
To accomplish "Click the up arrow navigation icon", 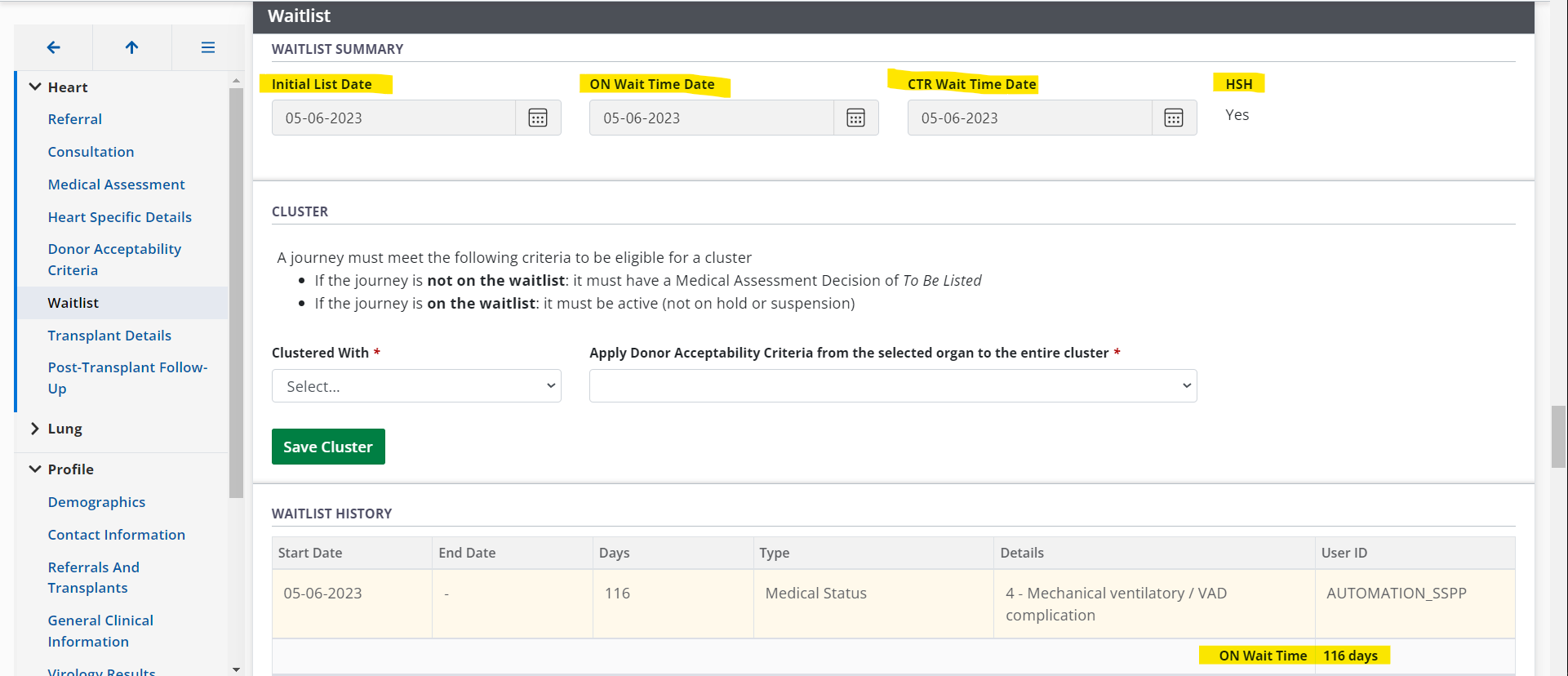I will pos(131,47).
